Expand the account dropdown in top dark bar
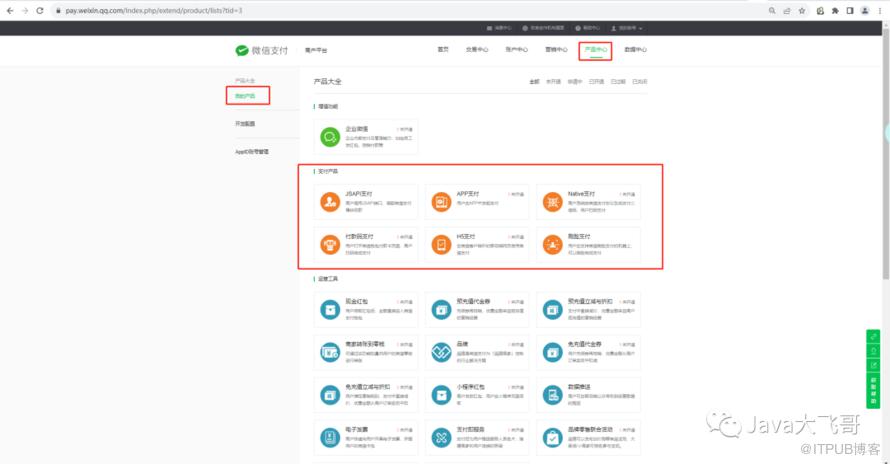Screen dimensions: 890x464 point(626,28)
